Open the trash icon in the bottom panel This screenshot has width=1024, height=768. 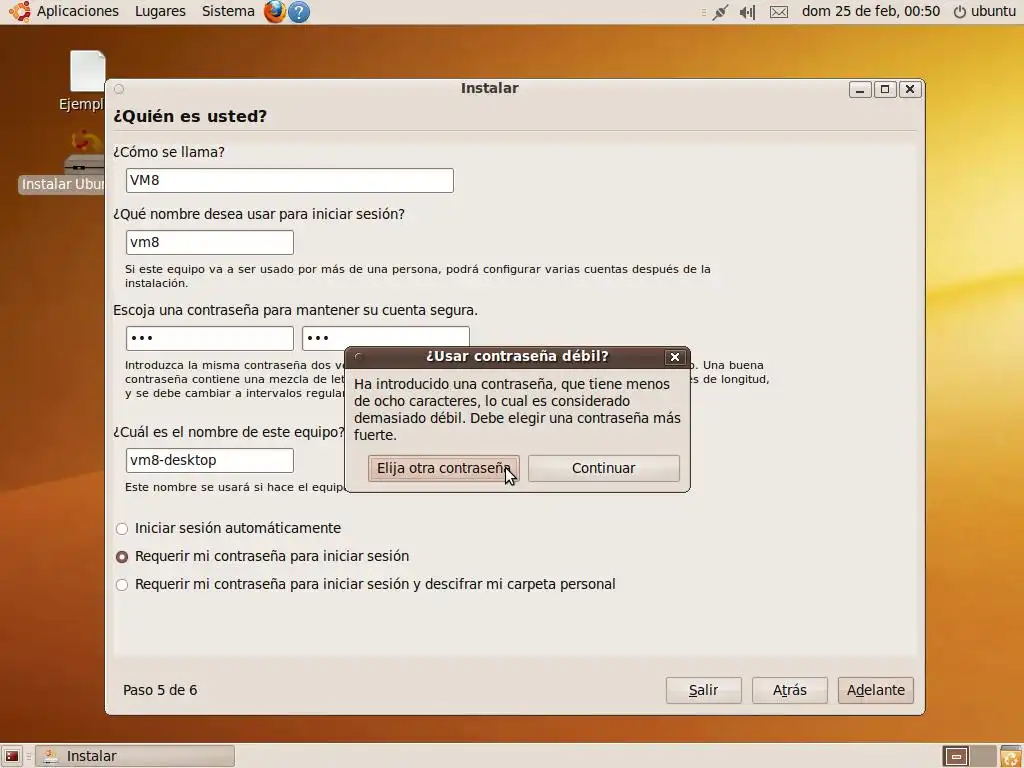click(x=1010, y=756)
